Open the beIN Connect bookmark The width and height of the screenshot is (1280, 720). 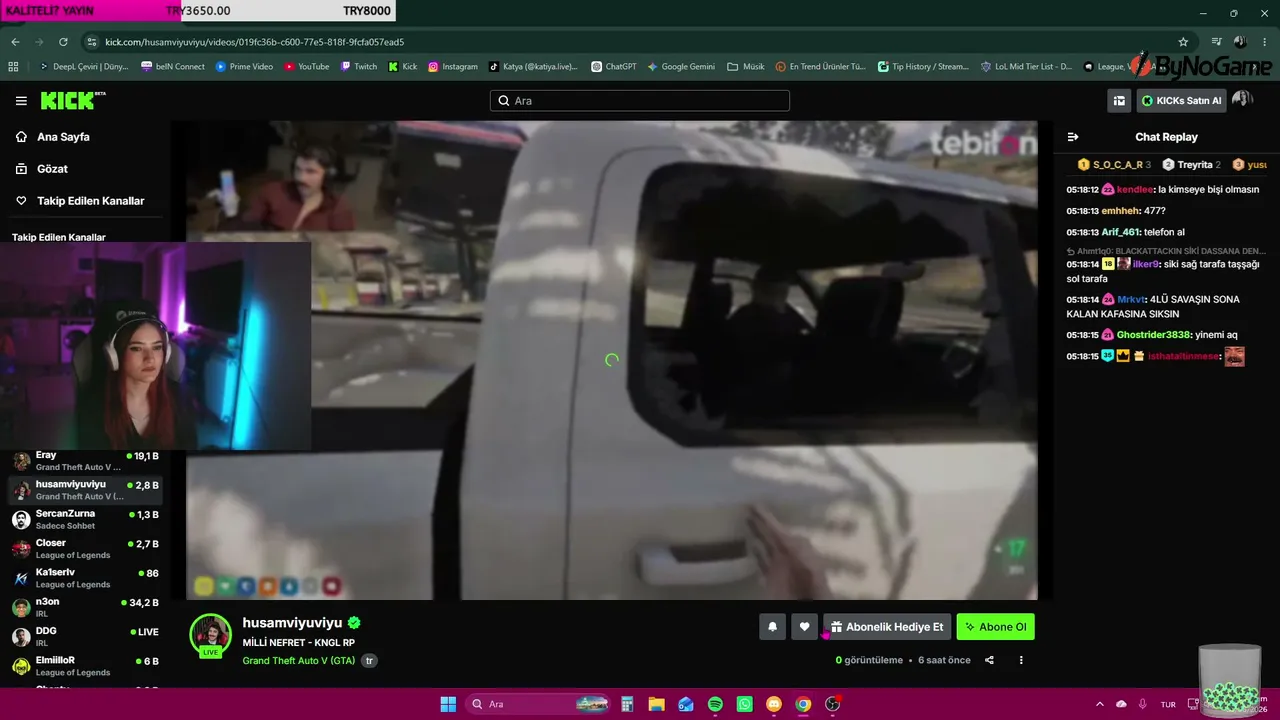pos(173,67)
